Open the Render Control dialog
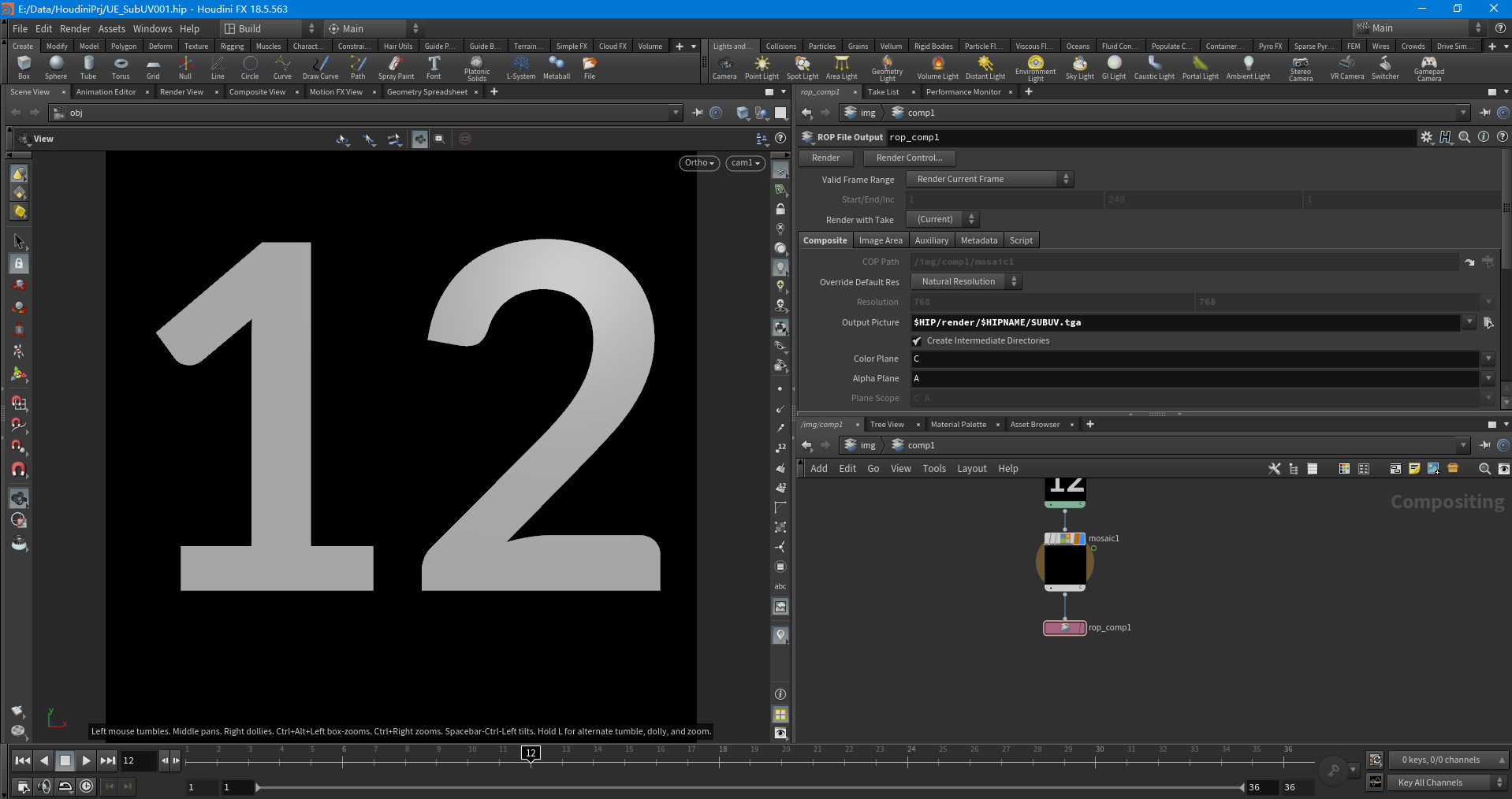This screenshot has width=1512, height=799. pos(908,158)
